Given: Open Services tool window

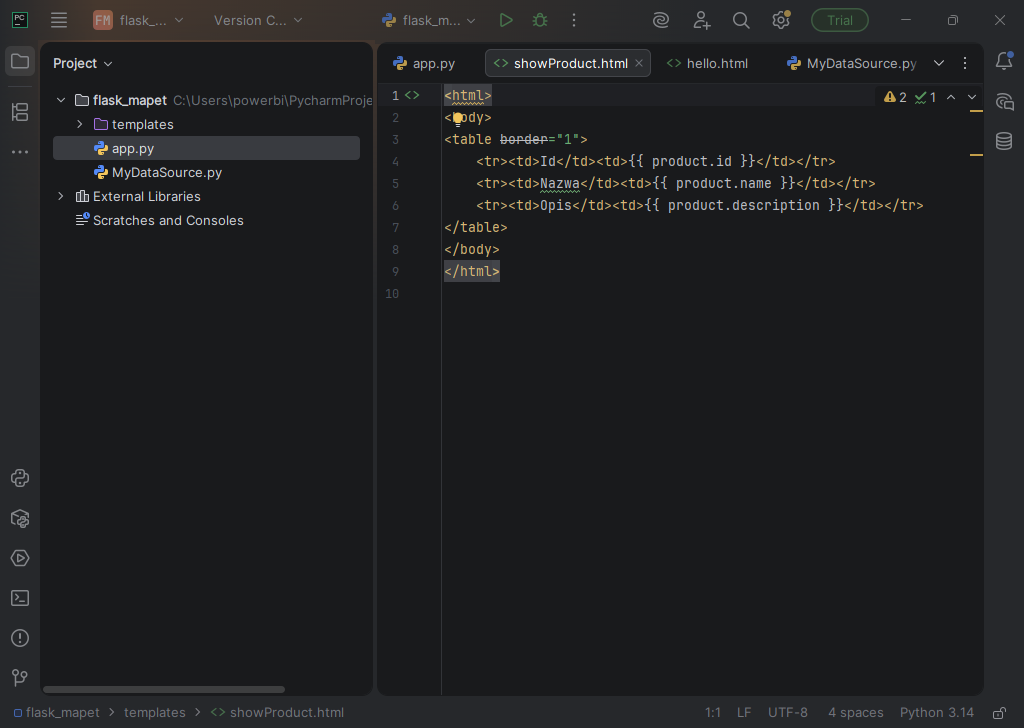Looking at the screenshot, I should coord(20,558).
